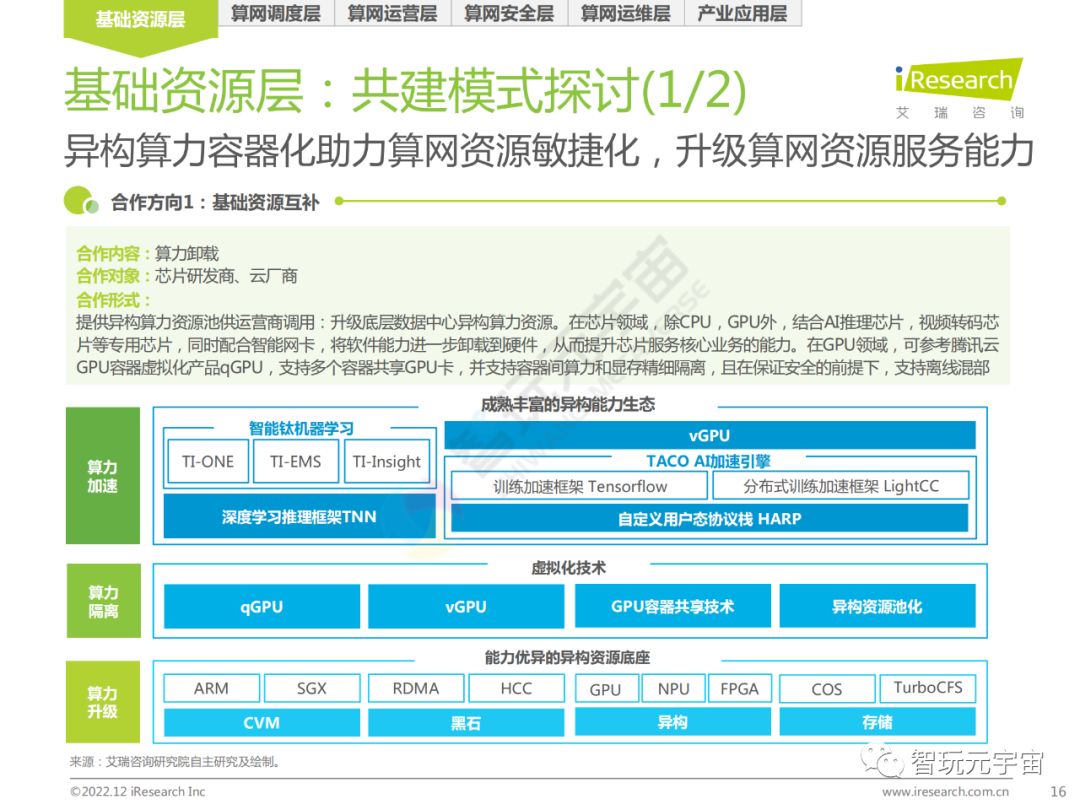Image resolution: width=1080 pixels, height=810 pixels.
Task: Click the TACO AI加速引擎 heading
Action: [708, 461]
